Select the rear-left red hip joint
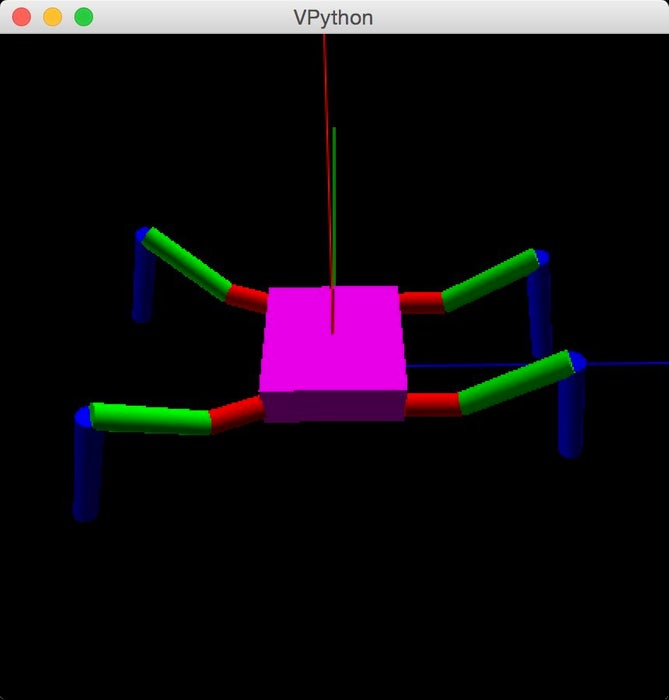Image resolution: width=669 pixels, height=700 pixels. (247, 298)
